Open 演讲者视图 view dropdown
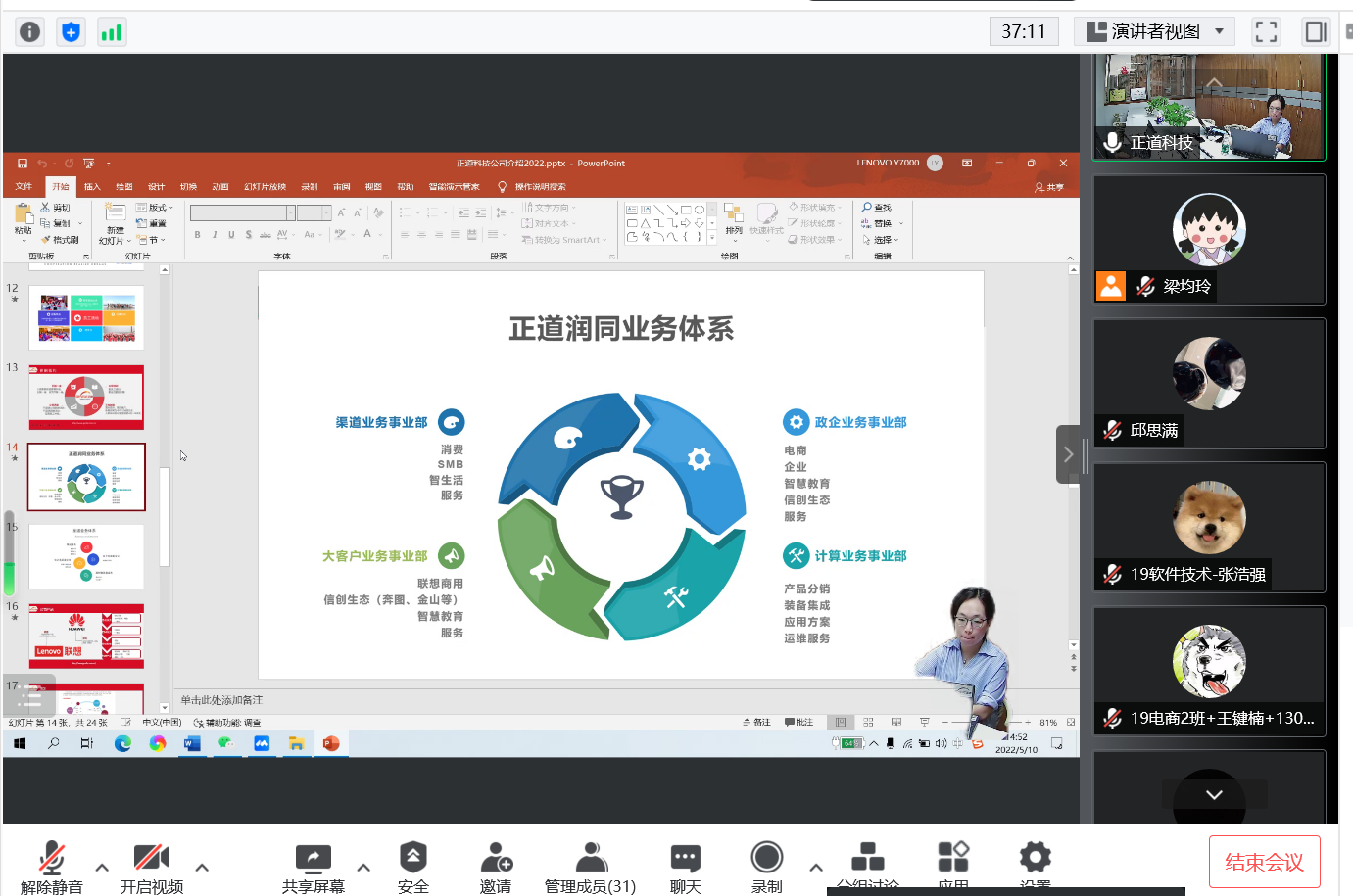1353x896 pixels. point(1155,31)
